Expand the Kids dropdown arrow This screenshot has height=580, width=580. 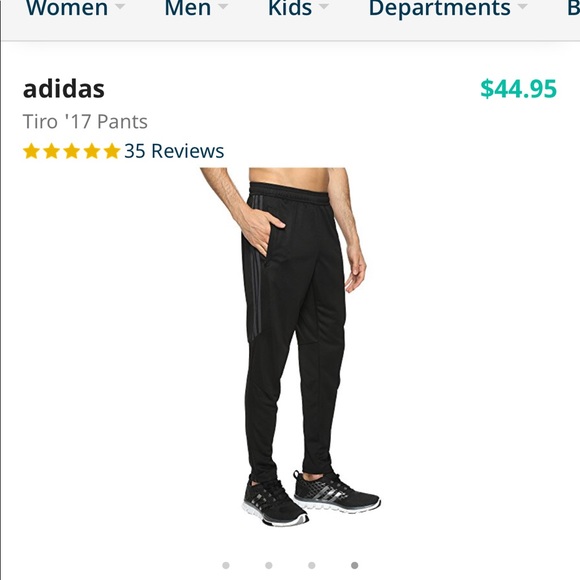pos(324,6)
